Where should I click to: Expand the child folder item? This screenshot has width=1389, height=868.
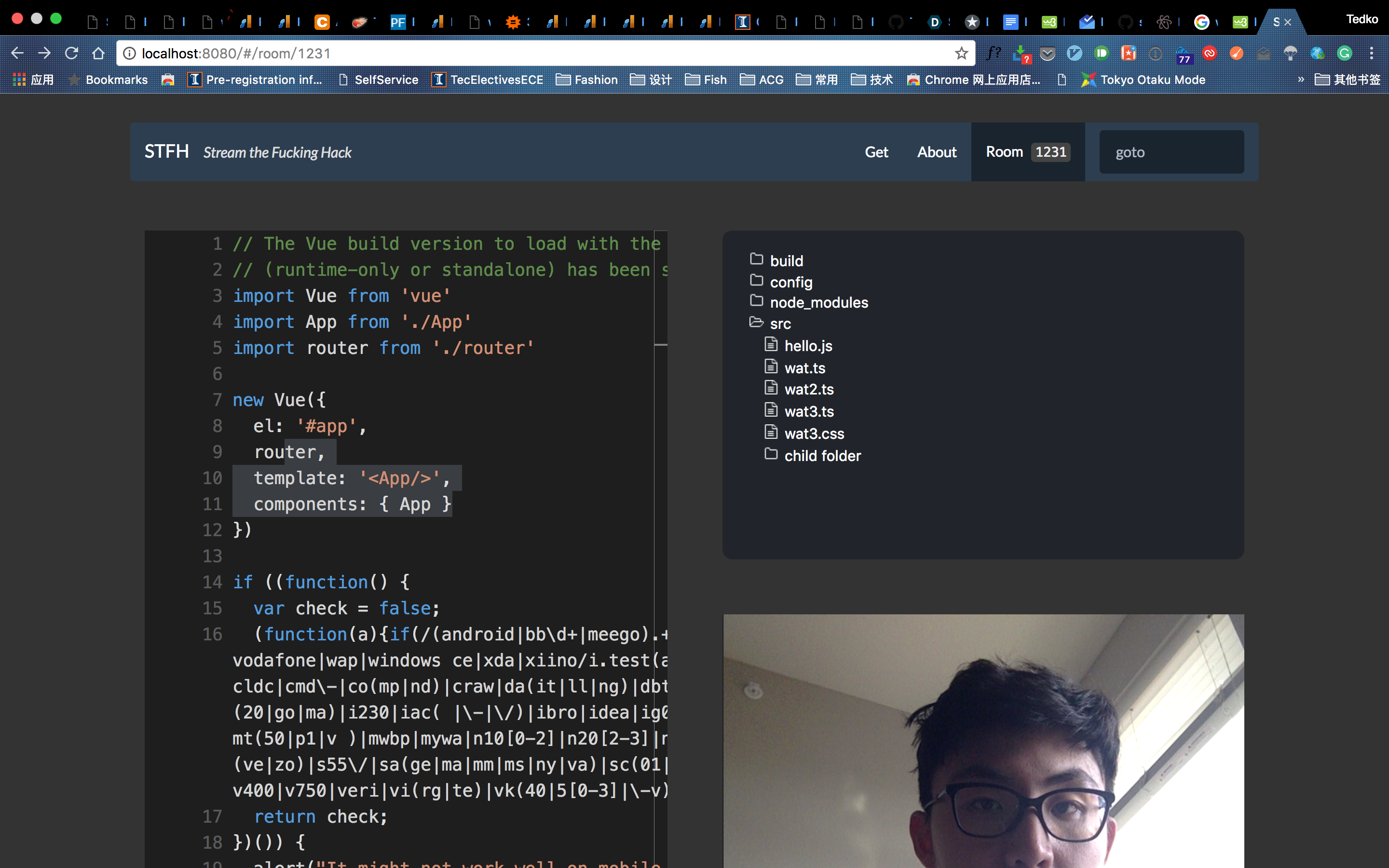click(x=821, y=455)
